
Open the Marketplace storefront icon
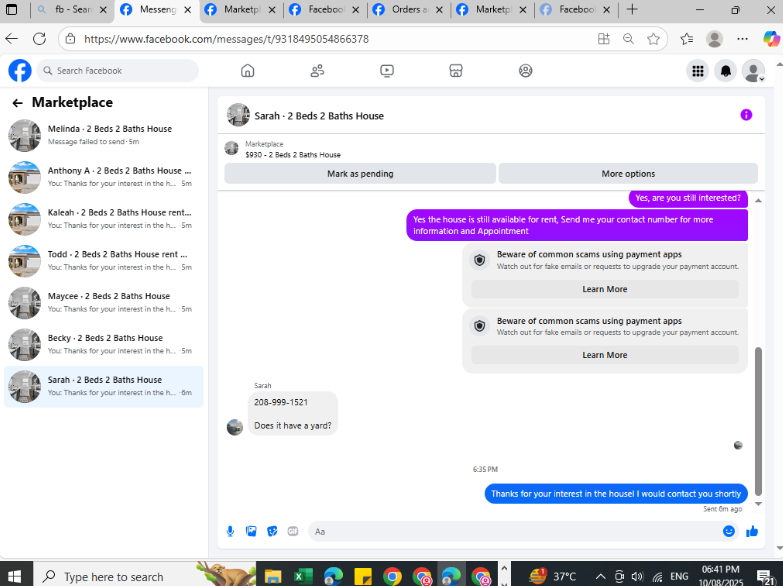pos(456,70)
